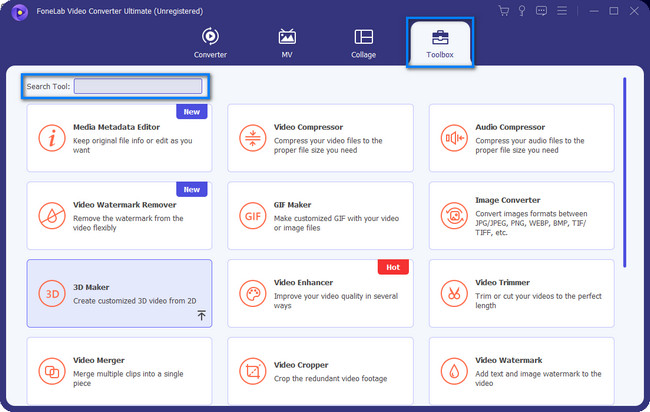The height and width of the screenshot is (412, 650).
Task: Click the Audio Compressor speaker icon
Action: [454, 138]
